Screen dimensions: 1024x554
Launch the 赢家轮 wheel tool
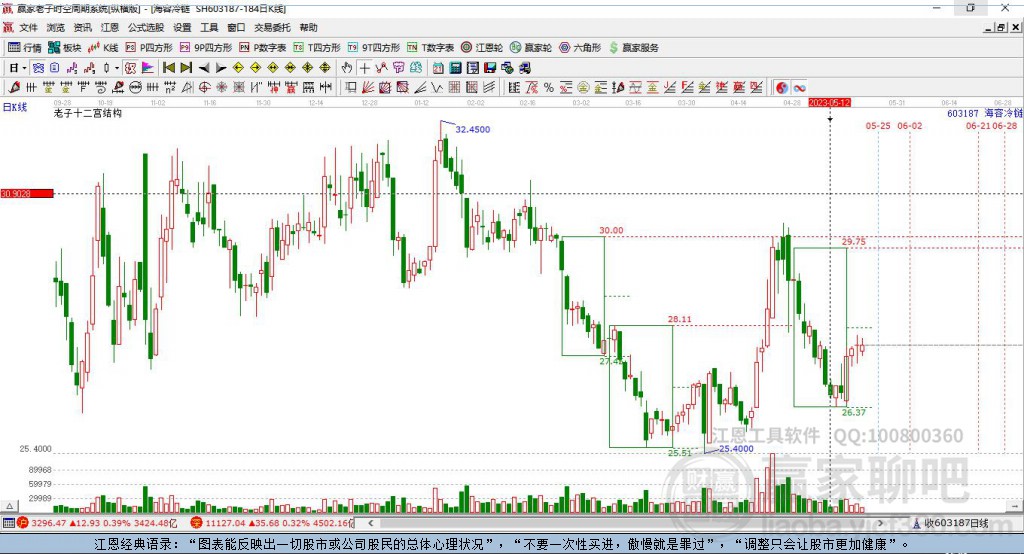[531, 47]
